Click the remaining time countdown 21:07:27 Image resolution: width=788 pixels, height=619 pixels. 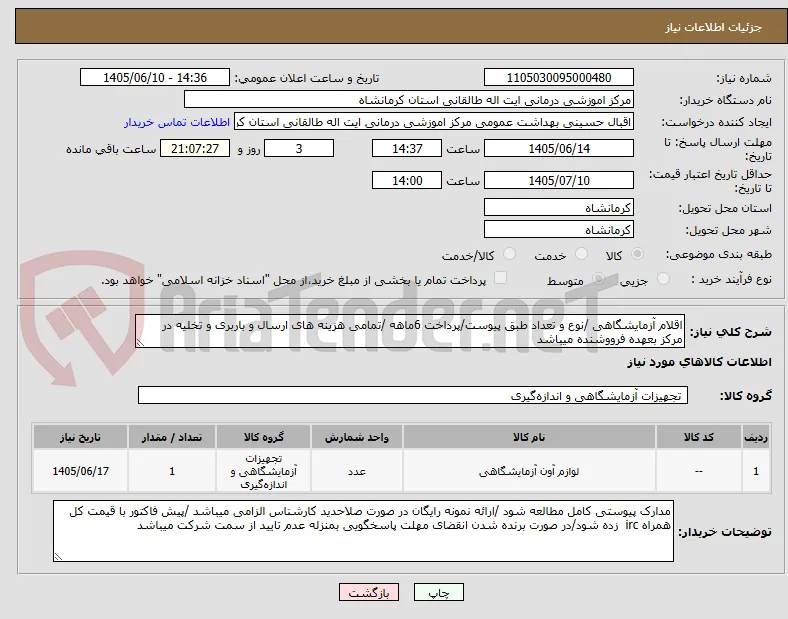(x=195, y=149)
